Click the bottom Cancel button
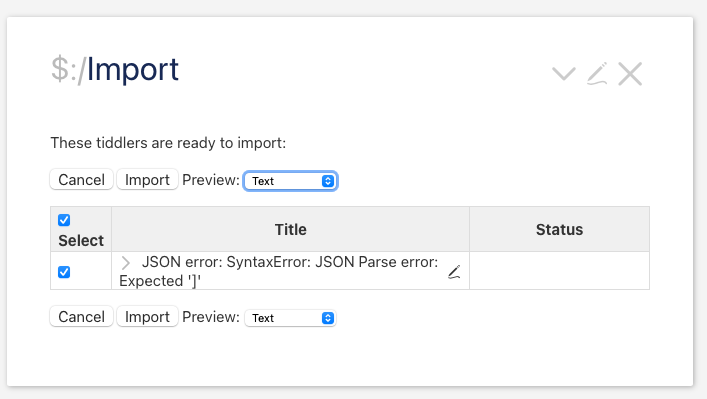 82,317
